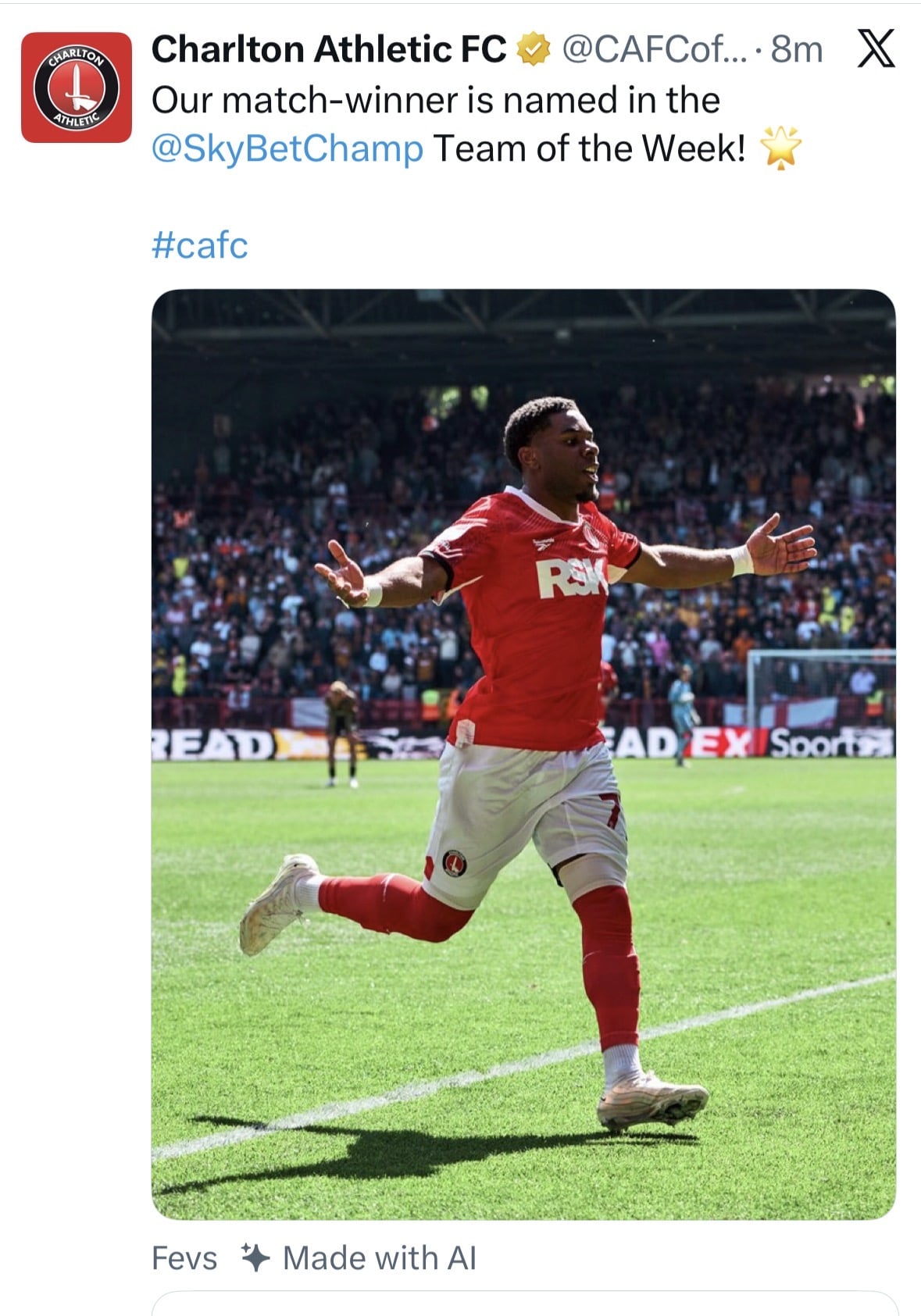Click the Fevs photo credit
The image size is (921, 1316).
click(184, 1258)
